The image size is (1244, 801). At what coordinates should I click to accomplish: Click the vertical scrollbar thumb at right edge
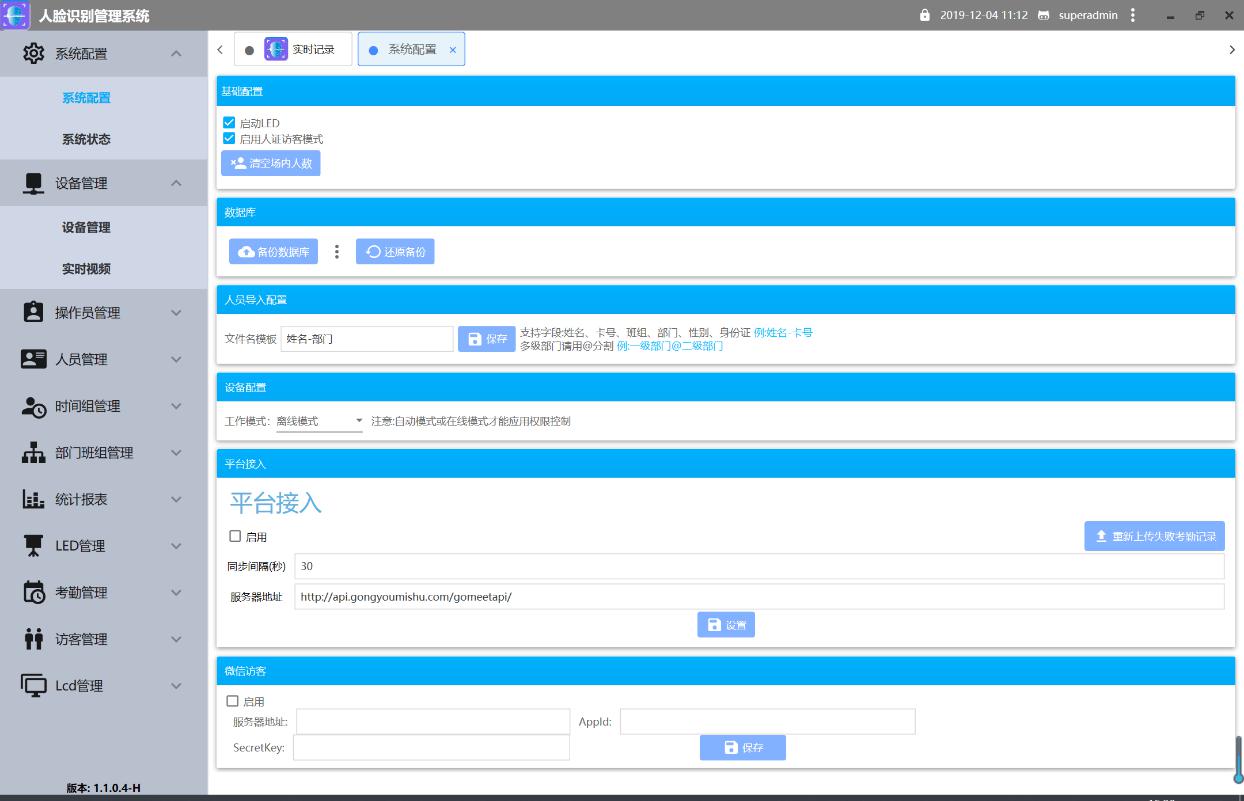click(x=1239, y=760)
